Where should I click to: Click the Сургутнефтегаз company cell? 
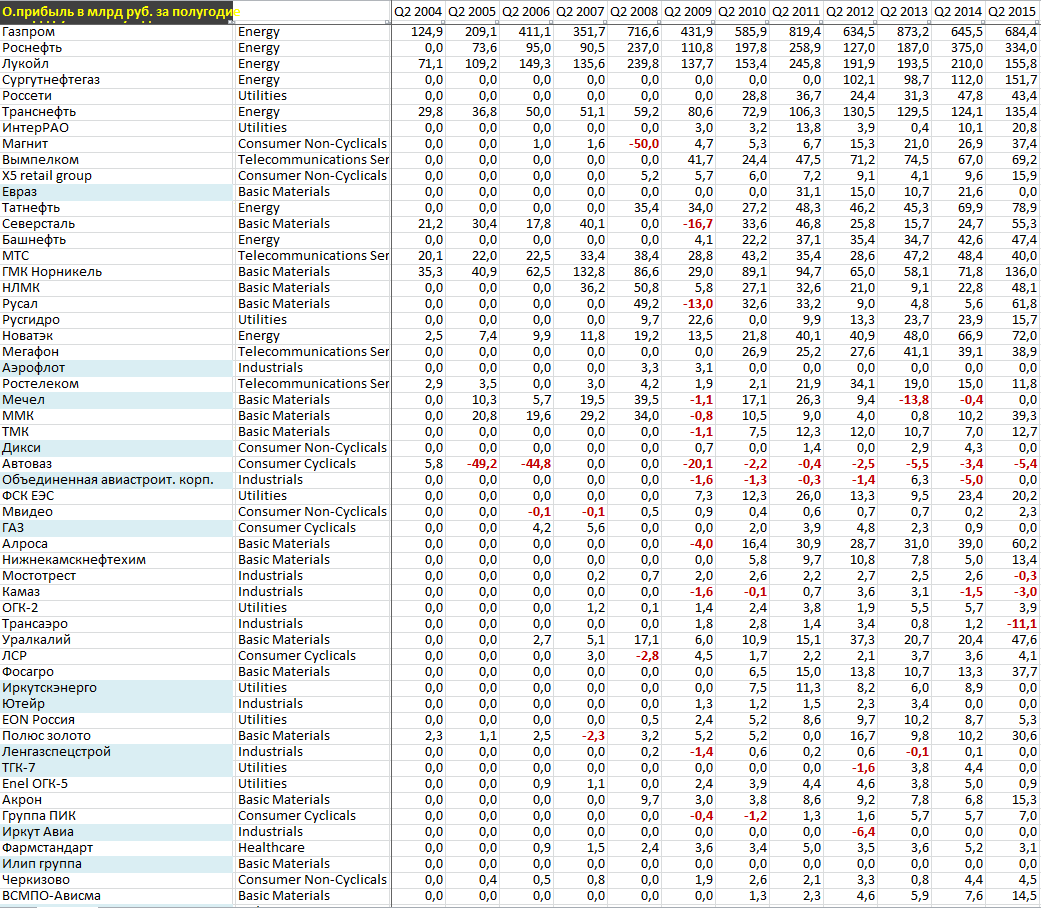(118, 80)
